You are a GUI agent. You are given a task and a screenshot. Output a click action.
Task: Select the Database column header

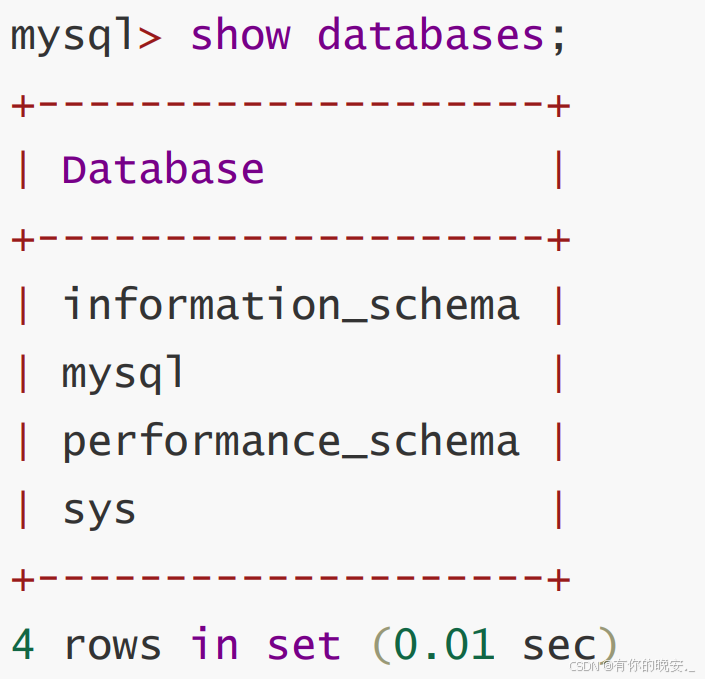tap(163, 170)
